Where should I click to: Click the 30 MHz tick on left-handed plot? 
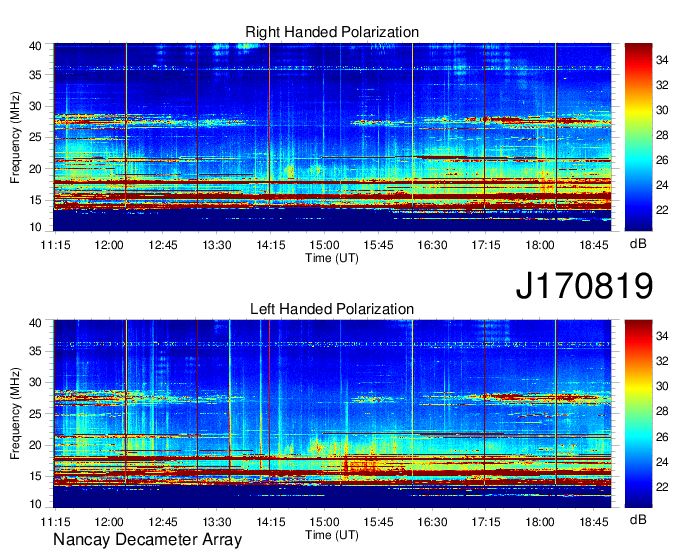(35, 382)
